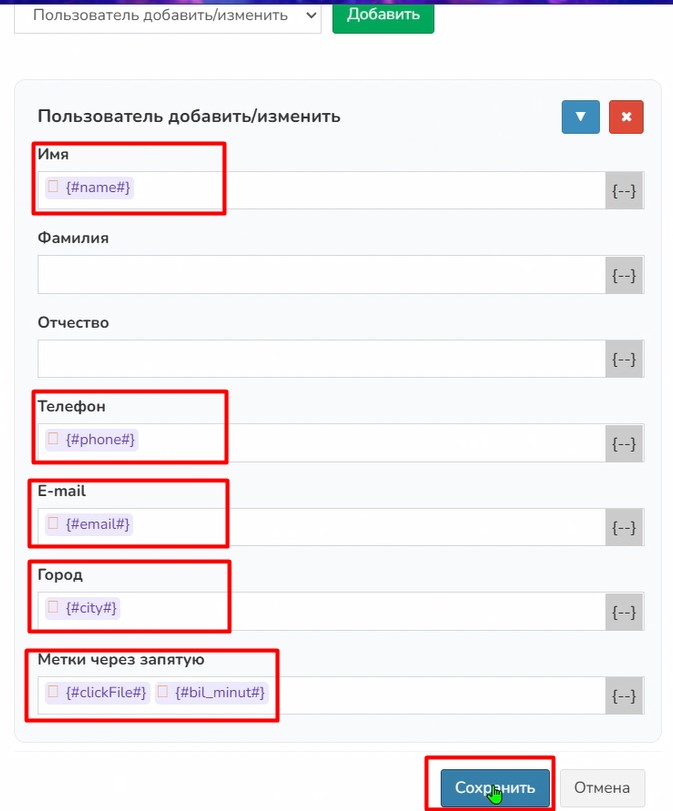673x811 pixels.
Task: Cancel editing with the Отмена button
Action: click(x=602, y=788)
